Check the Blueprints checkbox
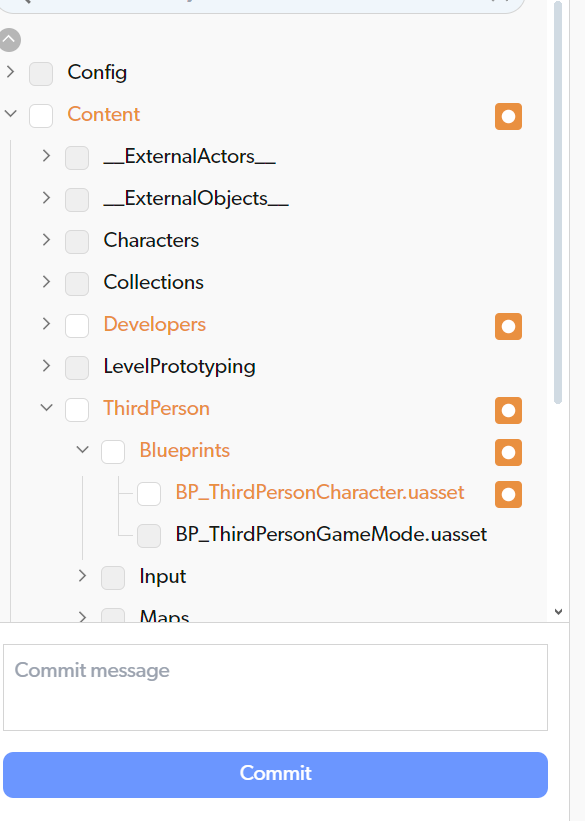585x821 pixels. [x=112, y=451]
